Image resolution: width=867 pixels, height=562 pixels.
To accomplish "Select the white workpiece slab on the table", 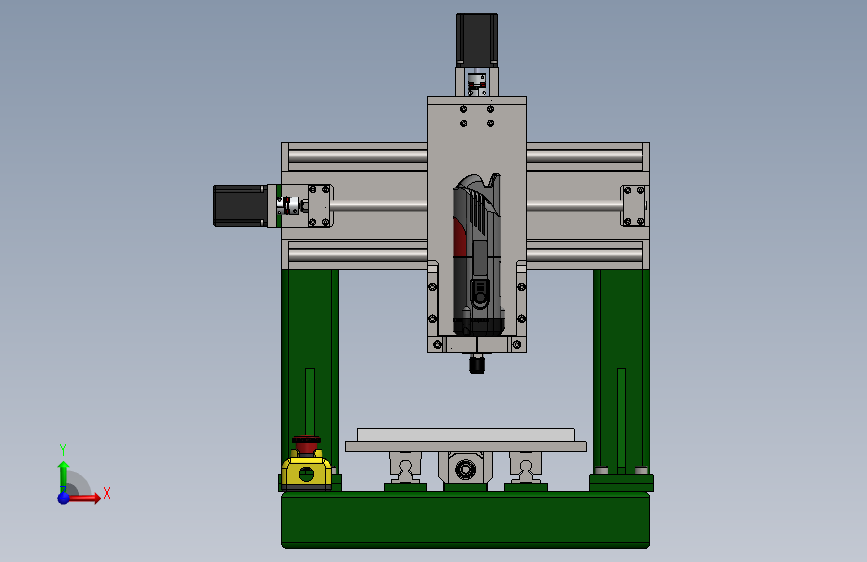I will 466,435.
